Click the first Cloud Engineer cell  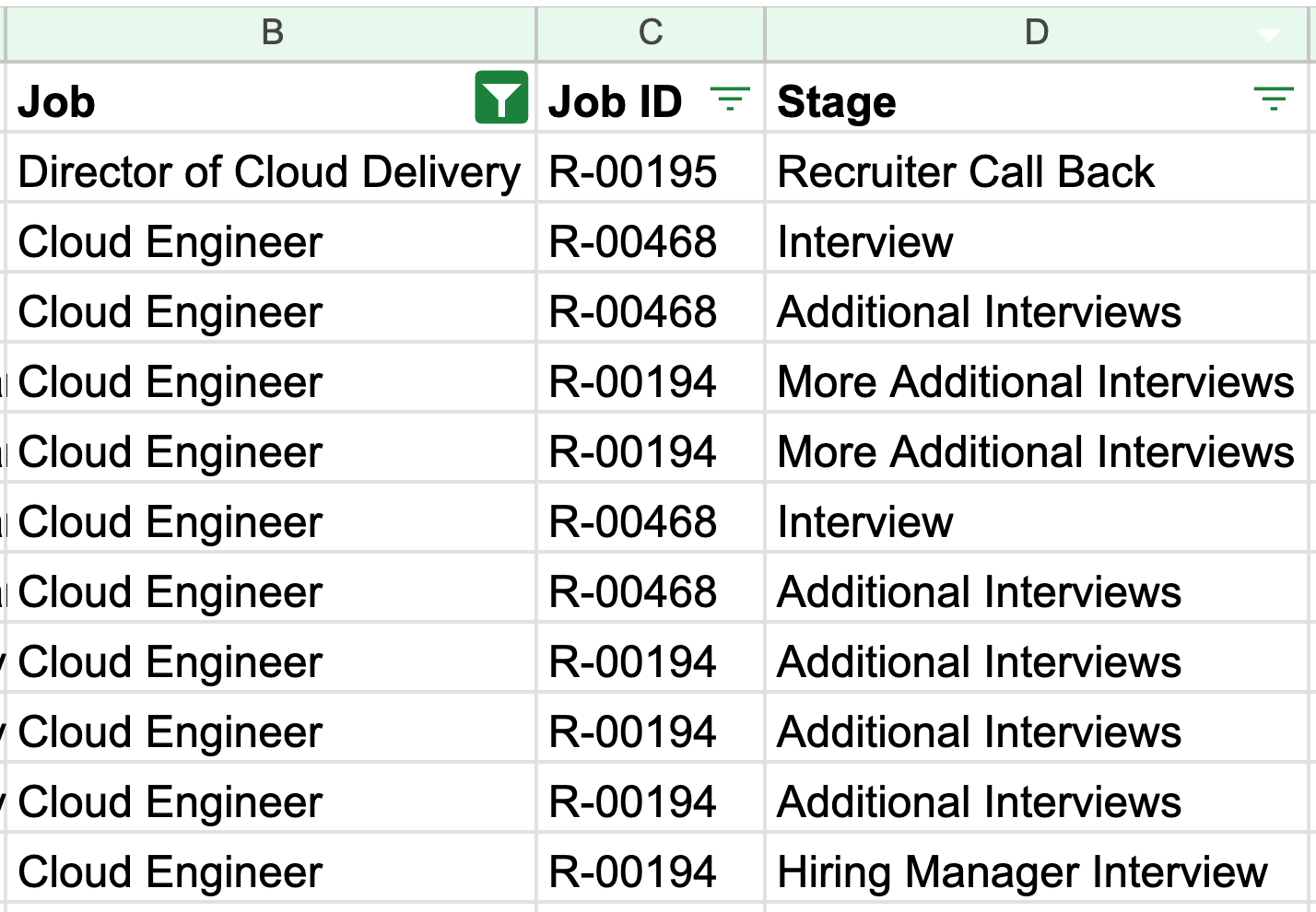(x=170, y=242)
